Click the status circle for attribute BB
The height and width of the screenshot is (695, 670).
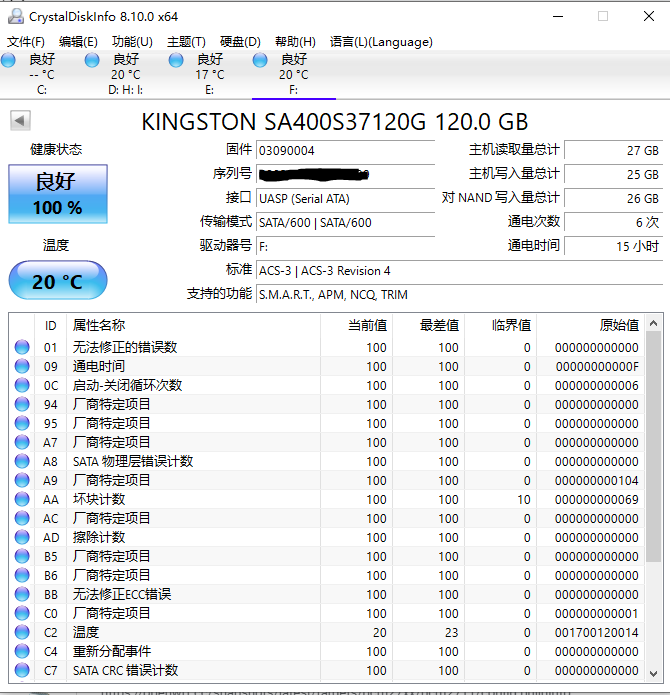tap(22, 594)
